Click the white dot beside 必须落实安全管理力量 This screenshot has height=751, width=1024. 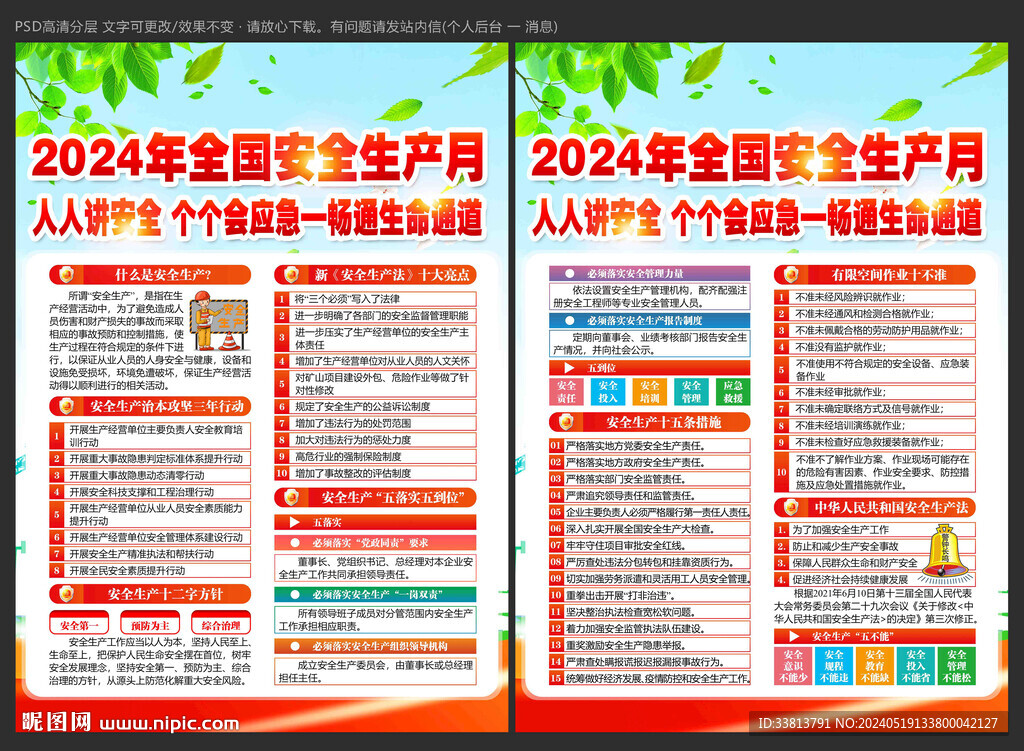(x=570, y=274)
